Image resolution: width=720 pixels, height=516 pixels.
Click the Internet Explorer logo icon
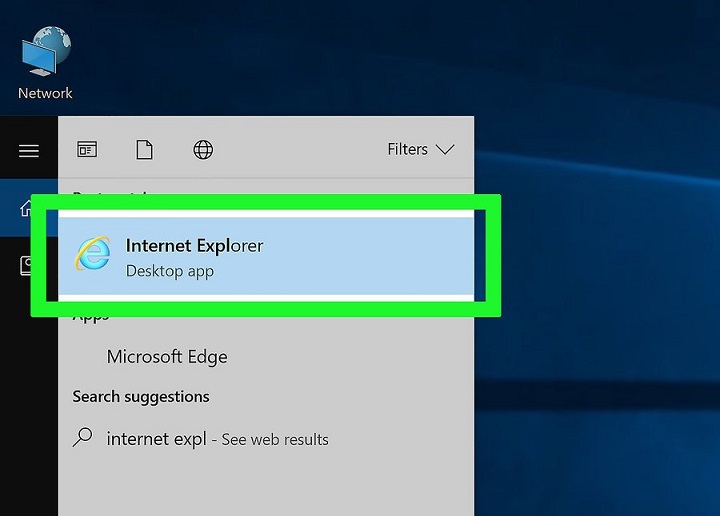(x=93, y=253)
